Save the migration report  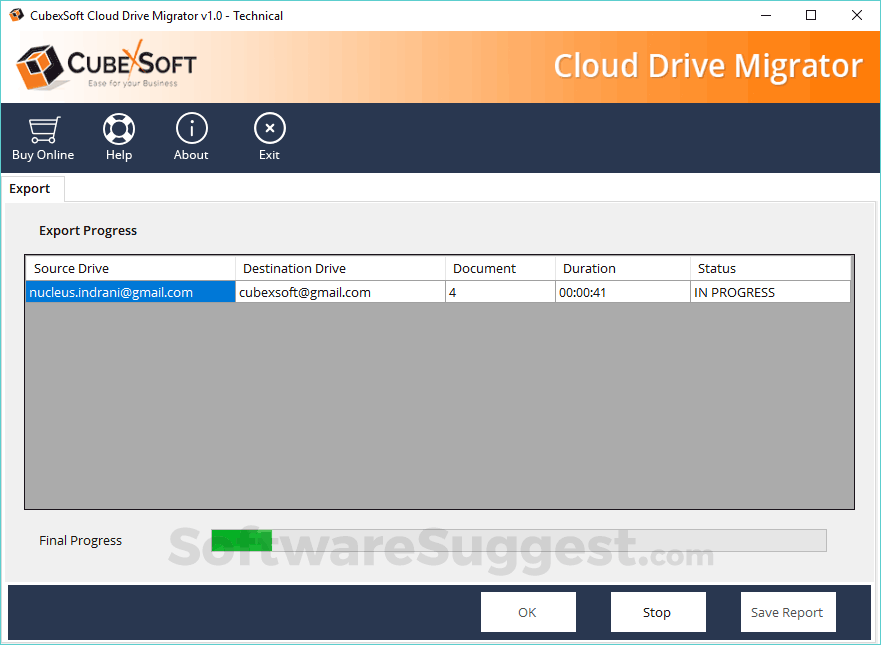[x=787, y=611]
